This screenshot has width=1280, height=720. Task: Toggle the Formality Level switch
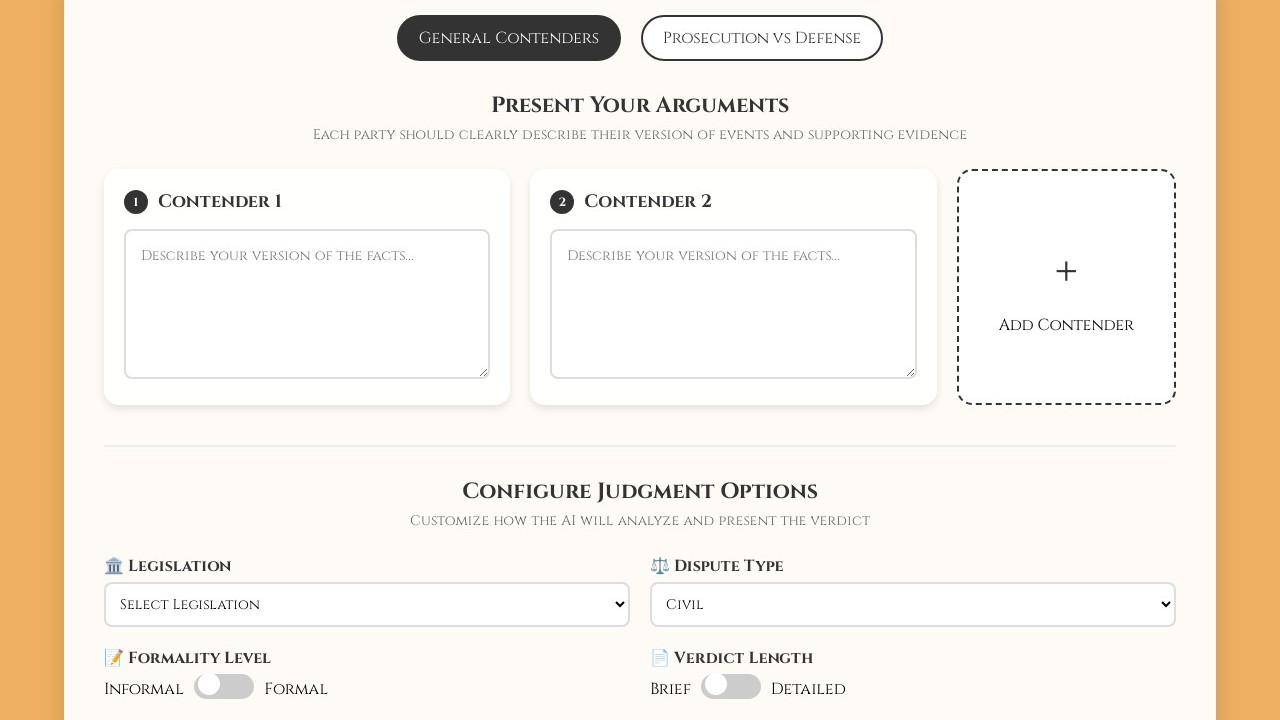(224, 686)
